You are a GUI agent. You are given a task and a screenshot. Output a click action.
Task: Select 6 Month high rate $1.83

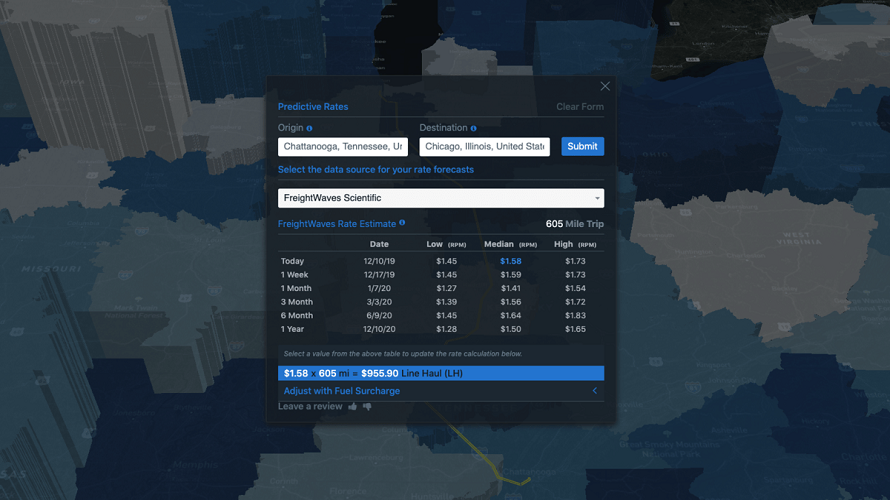coord(575,316)
